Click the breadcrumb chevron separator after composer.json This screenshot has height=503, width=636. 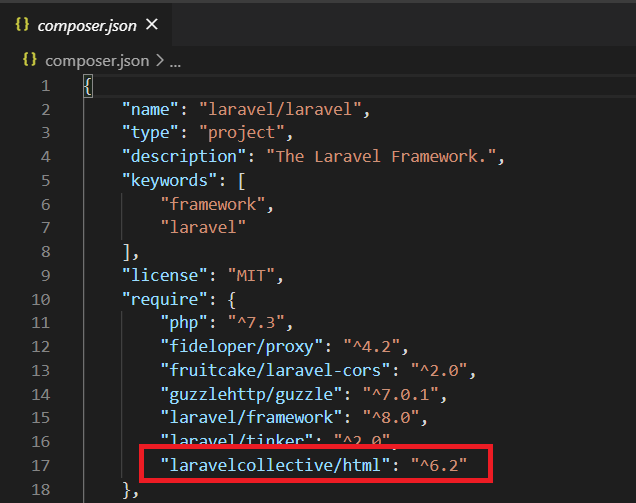coord(158,61)
